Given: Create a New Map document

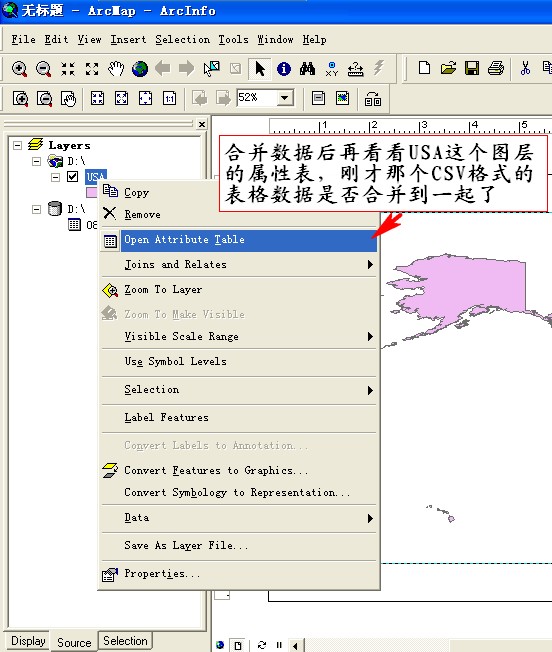Looking at the screenshot, I should point(424,68).
